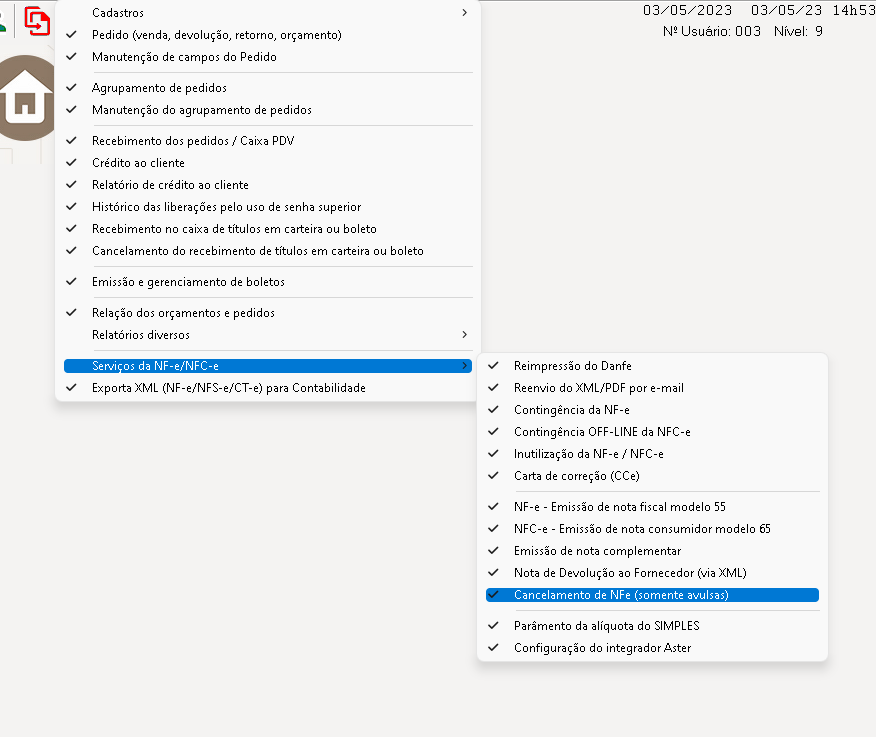Choose NFC-e Emissão de nota consumidor modelo 65
Screen dimensions: 876x737
642,529
